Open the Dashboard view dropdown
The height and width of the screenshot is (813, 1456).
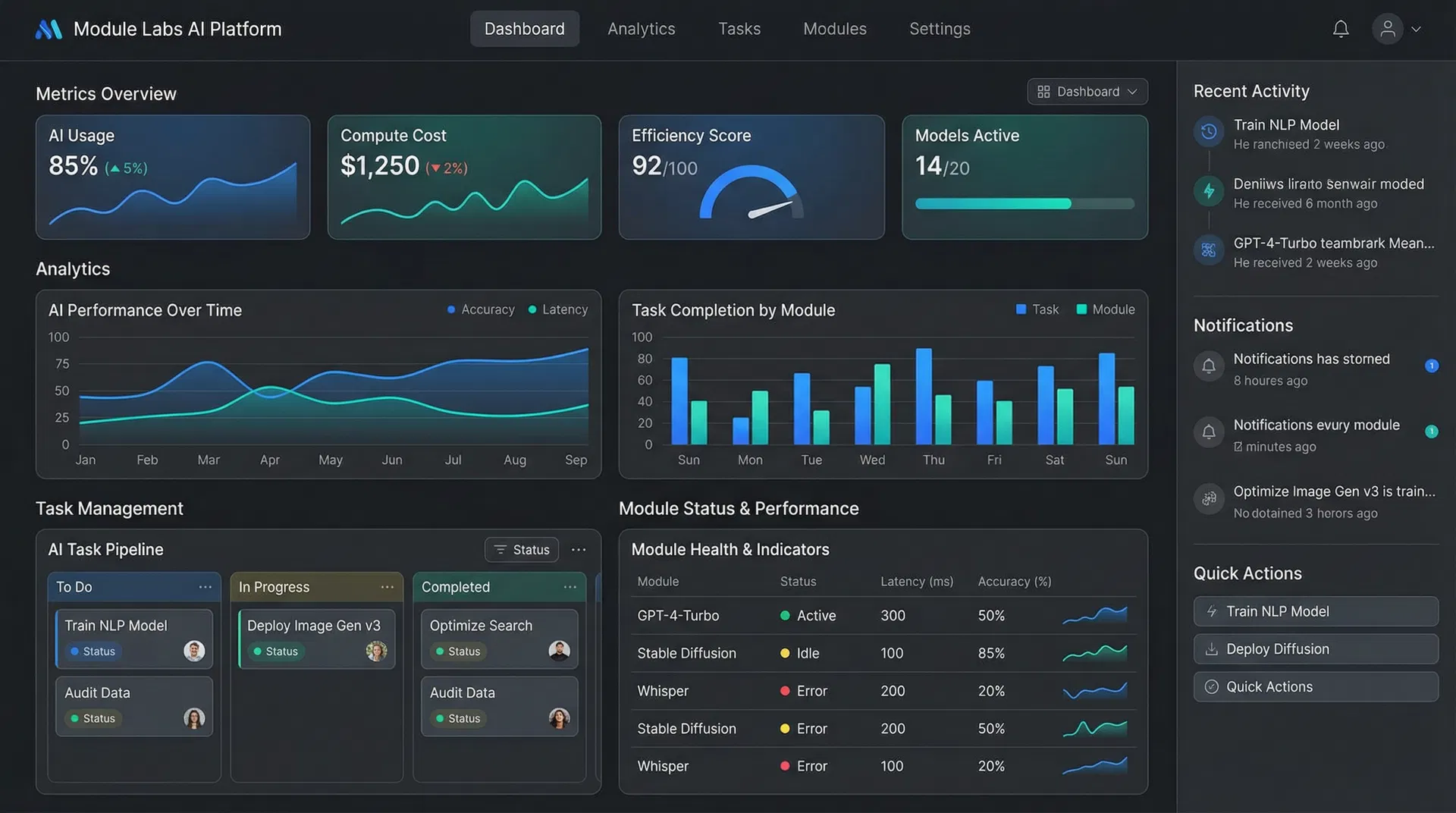(x=1087, y=91)
